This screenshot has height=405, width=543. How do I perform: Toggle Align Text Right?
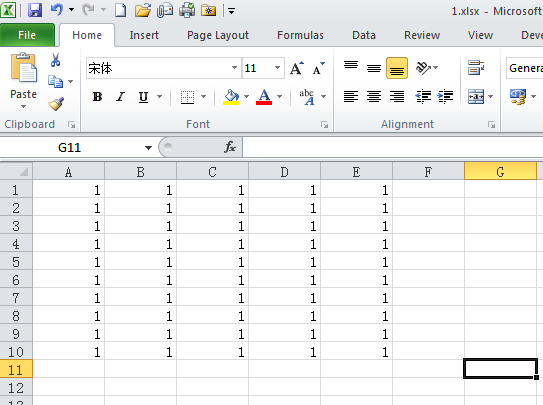397,97
